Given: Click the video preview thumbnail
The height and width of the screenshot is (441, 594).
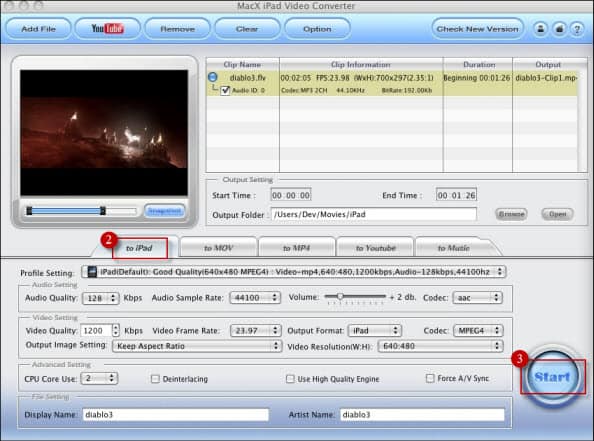Looking at the screenshot, I should (x=104, y=133).
